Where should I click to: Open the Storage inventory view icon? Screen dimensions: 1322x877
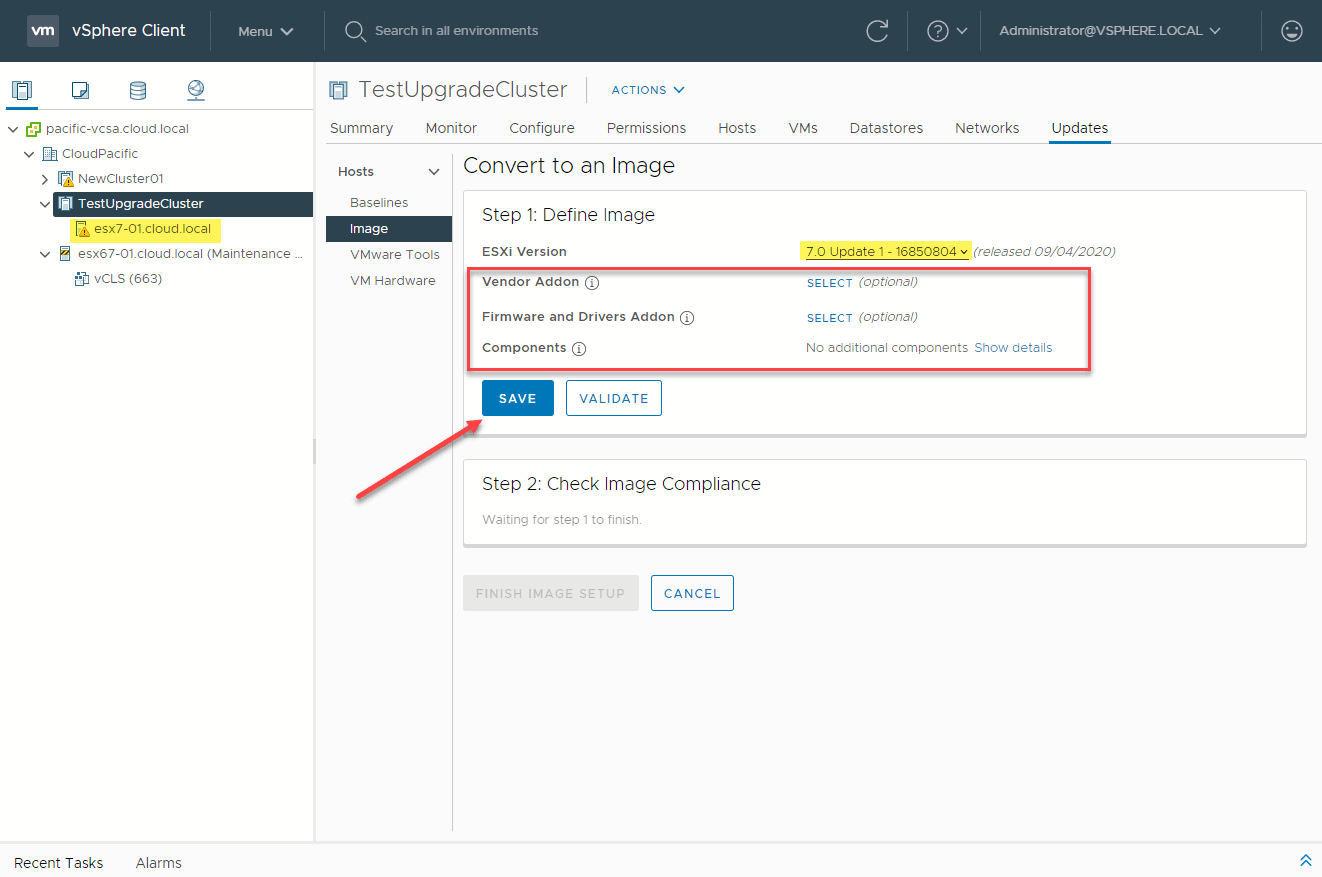tap(138, 90)
